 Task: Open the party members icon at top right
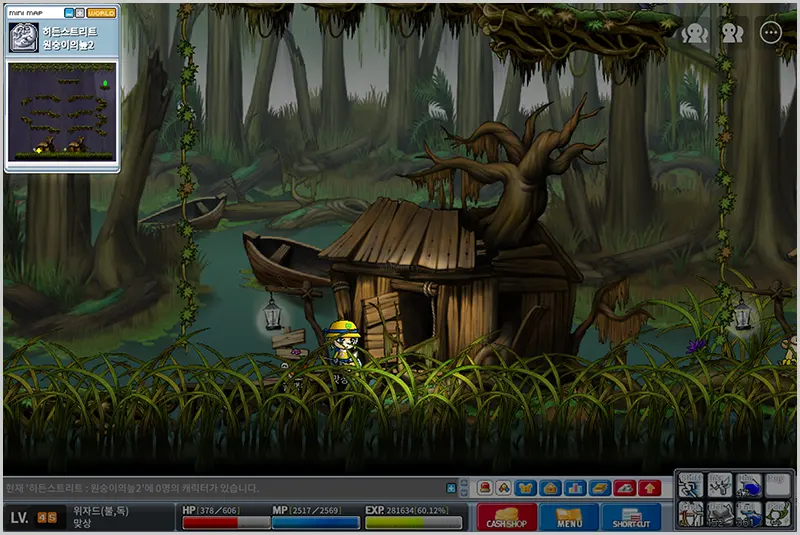click(694, 34)
